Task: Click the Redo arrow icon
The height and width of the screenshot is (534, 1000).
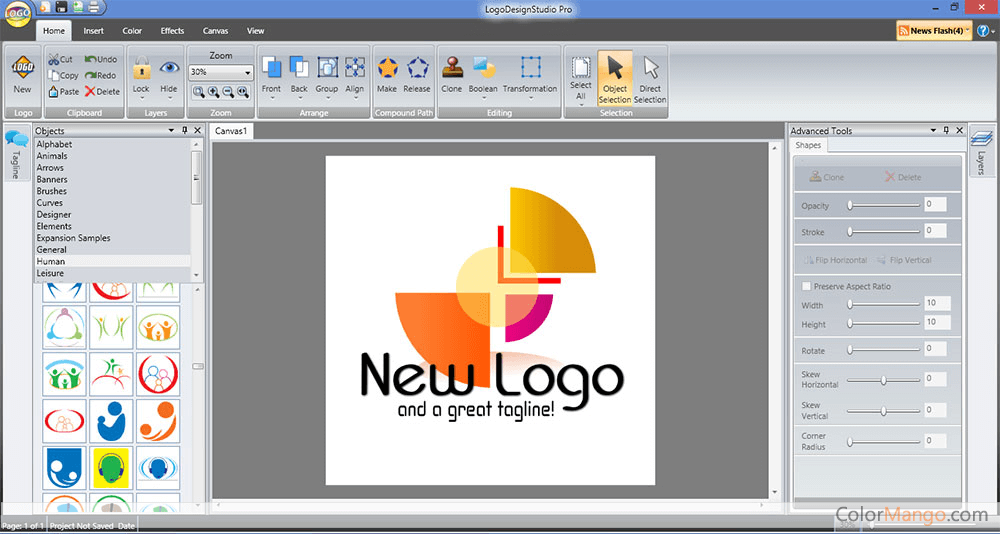Action: point(90,75)
